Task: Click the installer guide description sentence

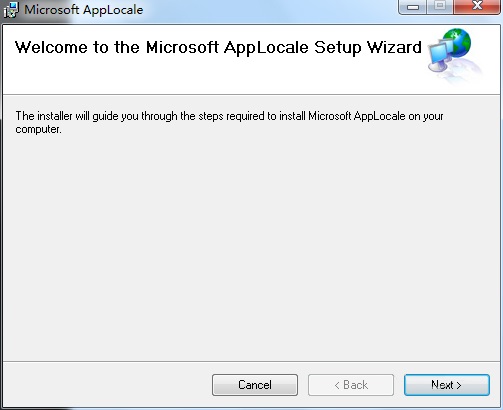Action: (x=229, y=122)
